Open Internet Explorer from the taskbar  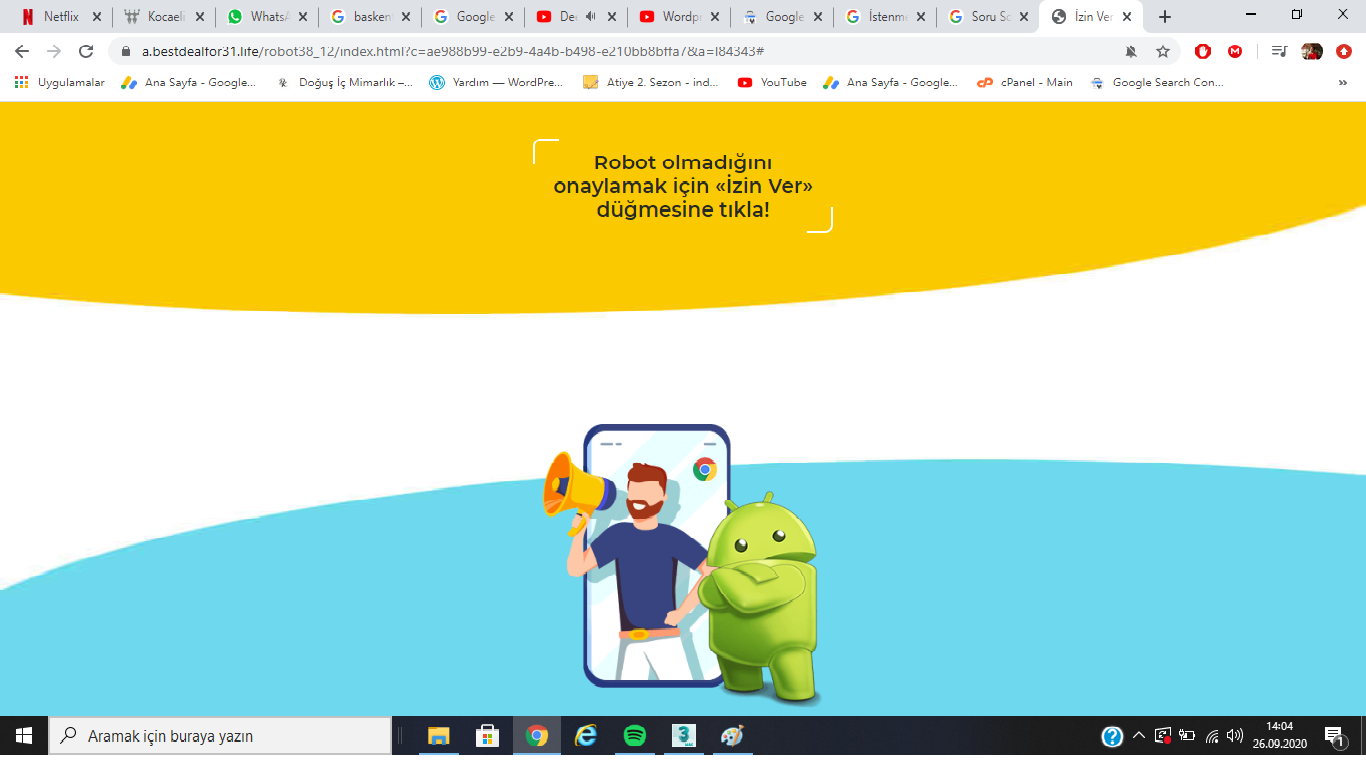586,736
